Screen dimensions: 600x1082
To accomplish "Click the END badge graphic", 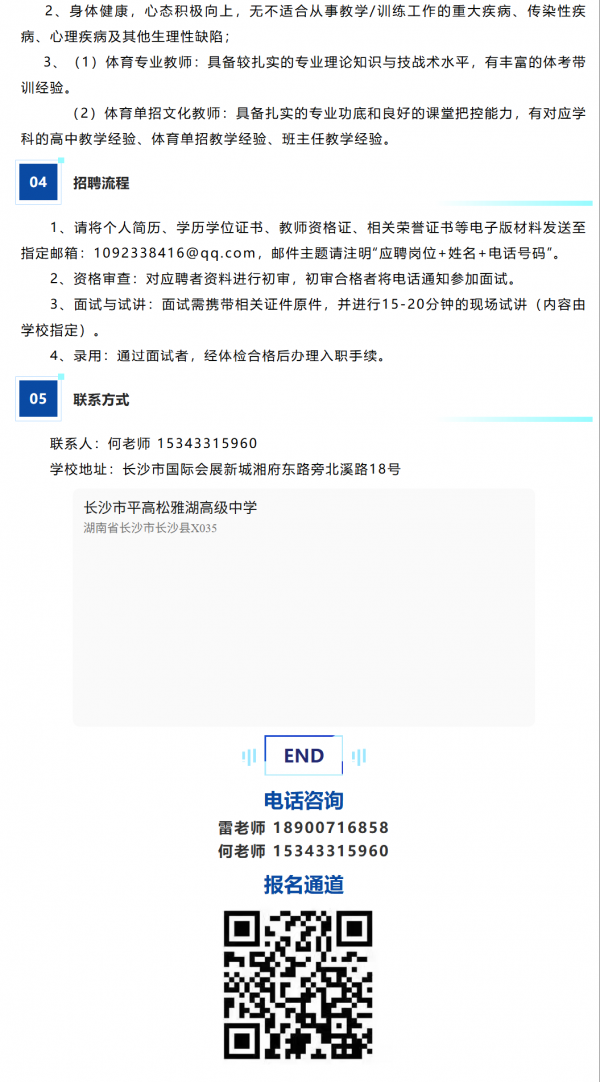I will pyautogui.click(x=304, y=756).
